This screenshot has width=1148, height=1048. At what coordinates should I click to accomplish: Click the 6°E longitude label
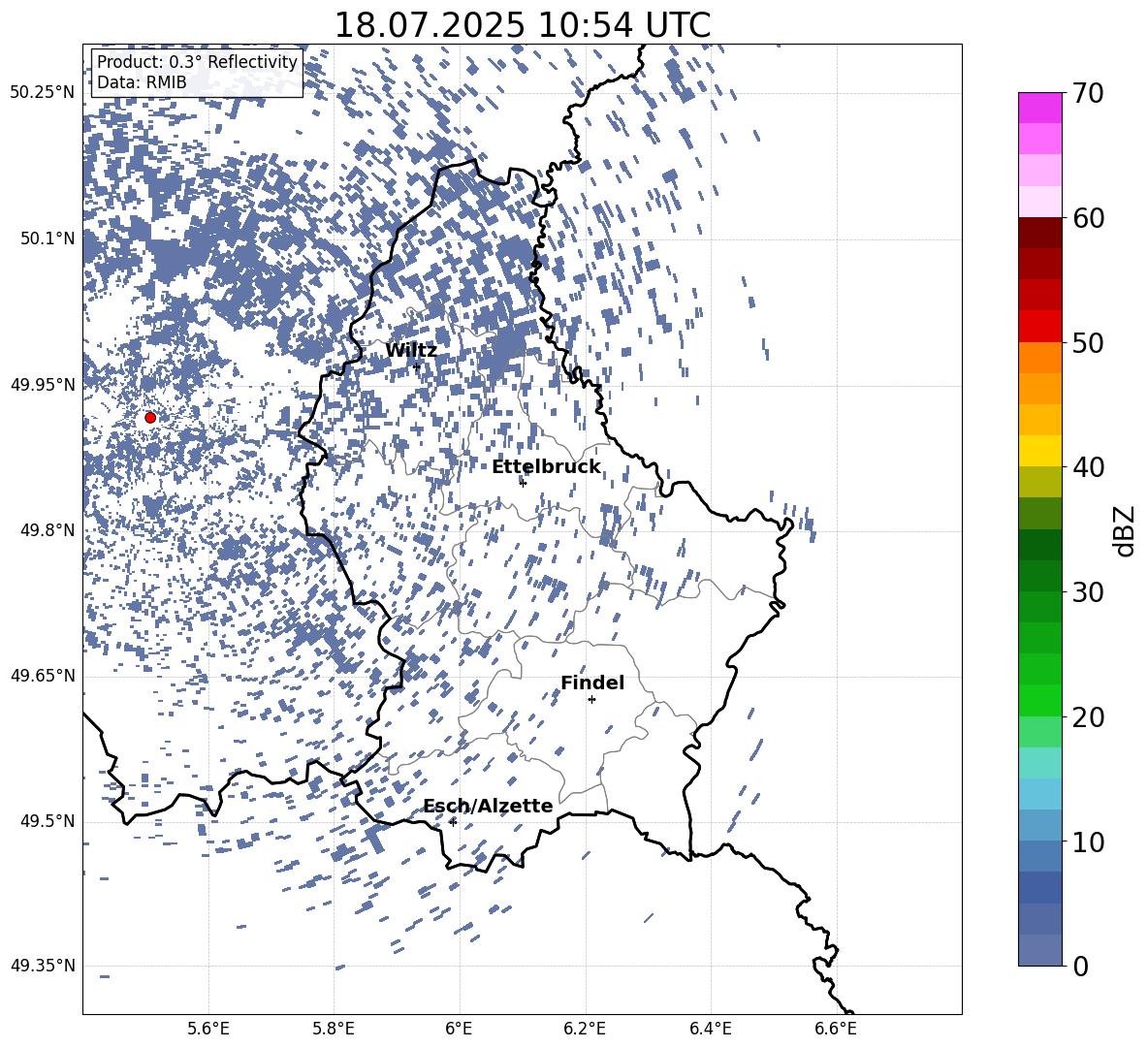point(459,1029)
